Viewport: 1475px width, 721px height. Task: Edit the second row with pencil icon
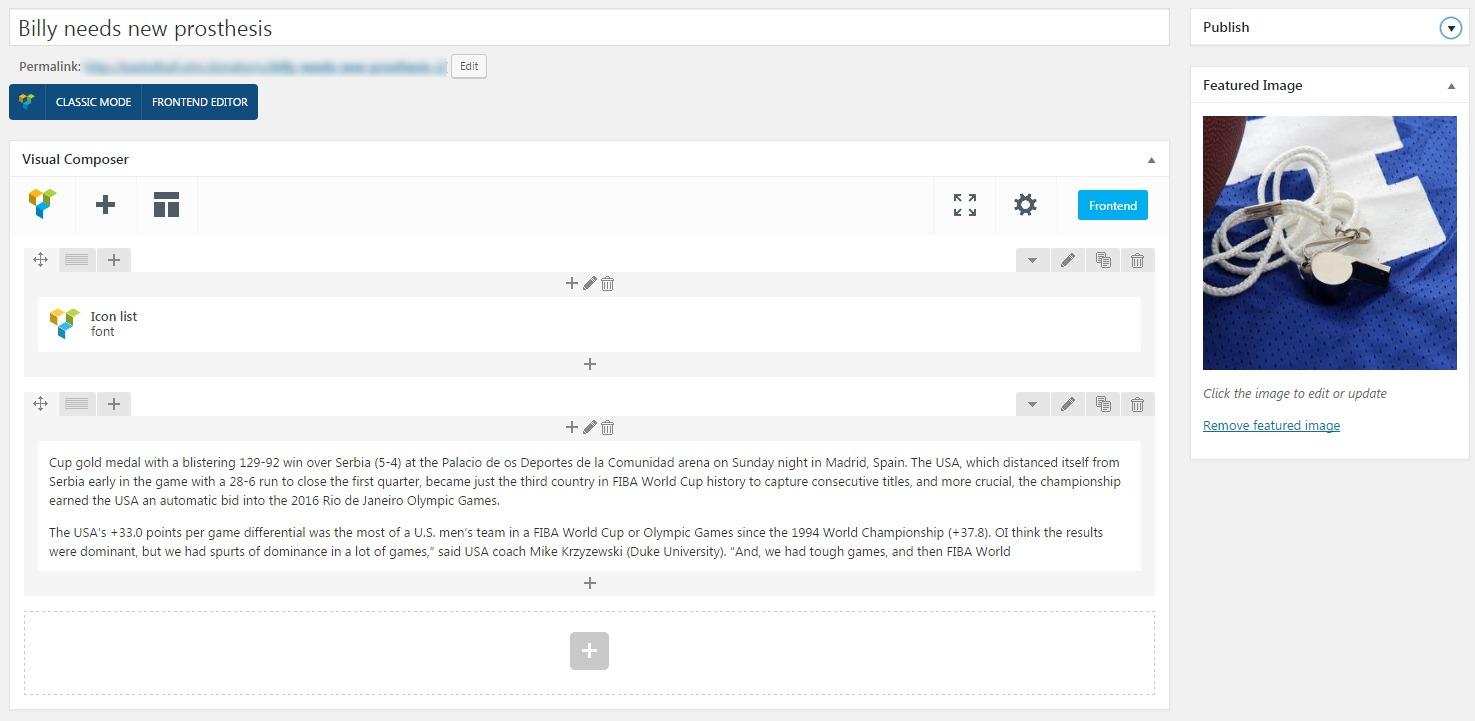1068,404
